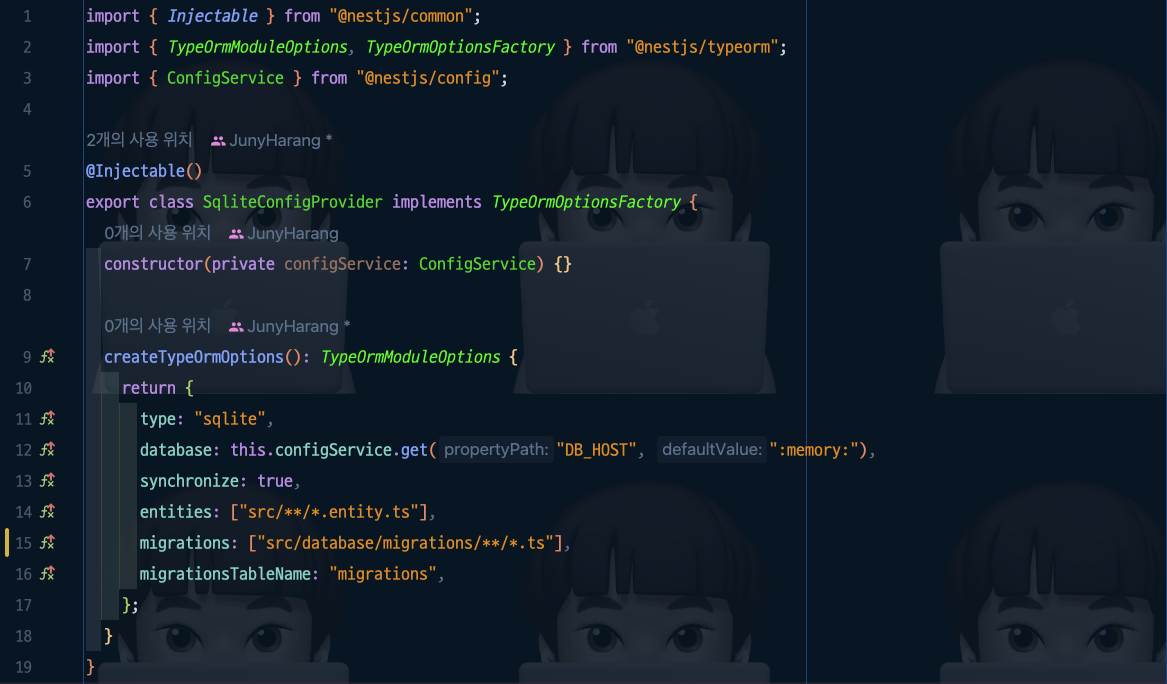The width and height of the screenshot is (1167, 684).
Task: Click TypeOrmModuleOptions in the import line
Action: point(257,47)
